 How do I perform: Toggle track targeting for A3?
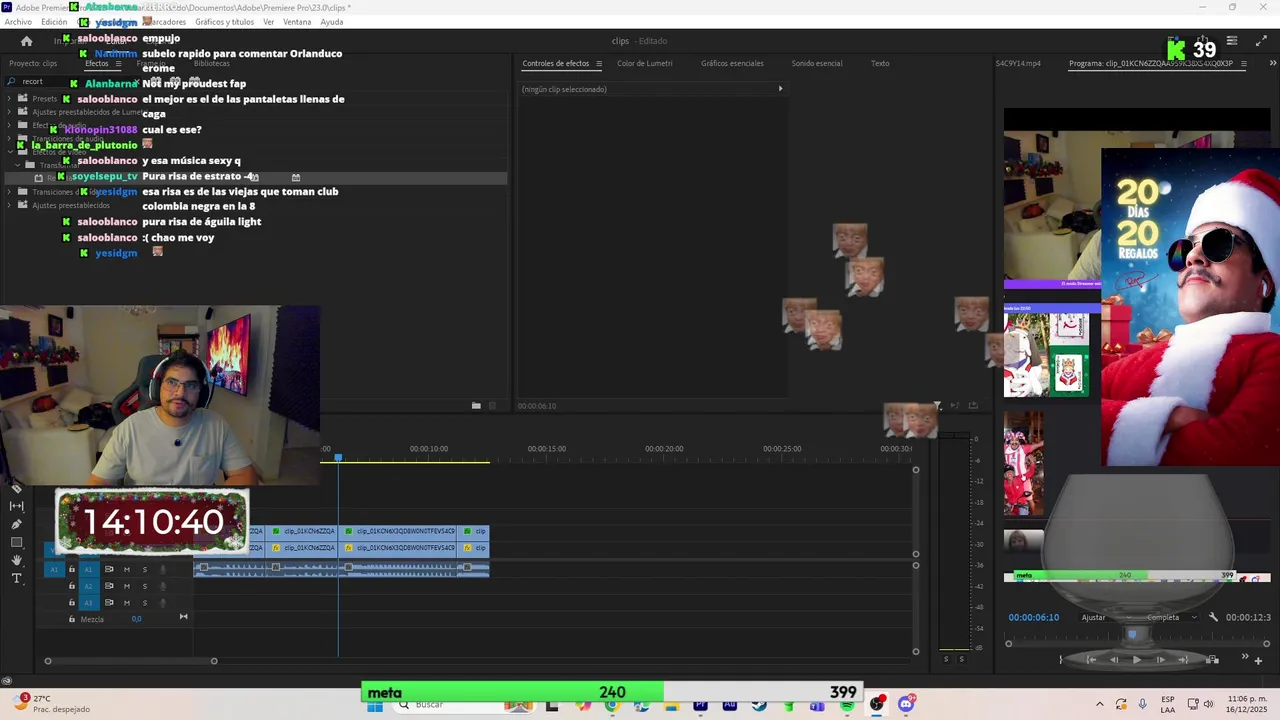point(88,603)
